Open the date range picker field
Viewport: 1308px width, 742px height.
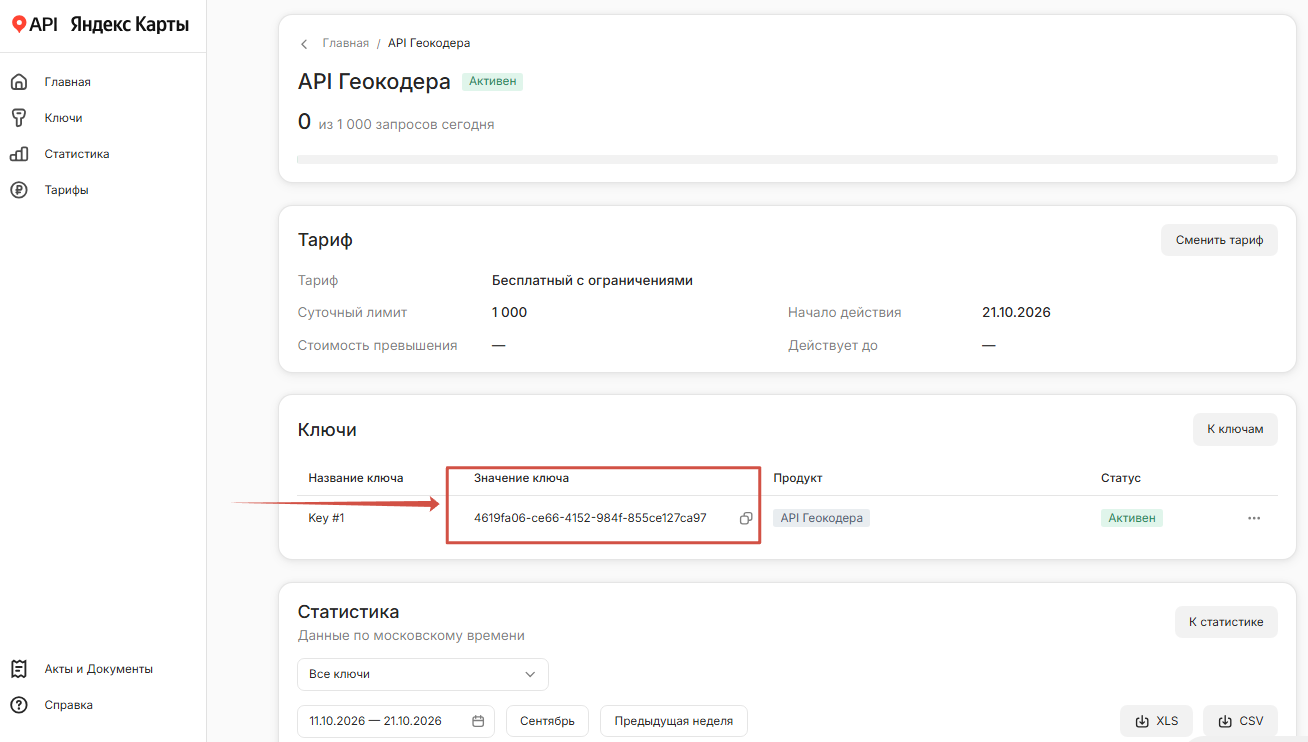[396, 721]
